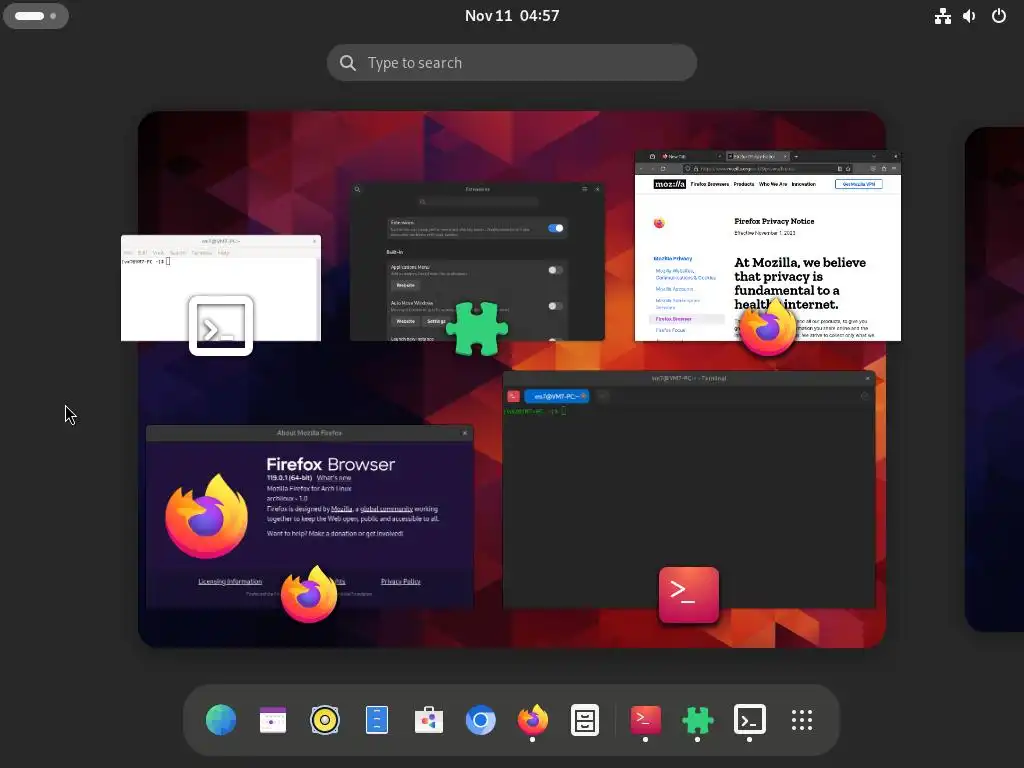Select Firefox Privacy Notice tab in Firefox
Viewport: 1024px width, 768px height.
[758, 157]
